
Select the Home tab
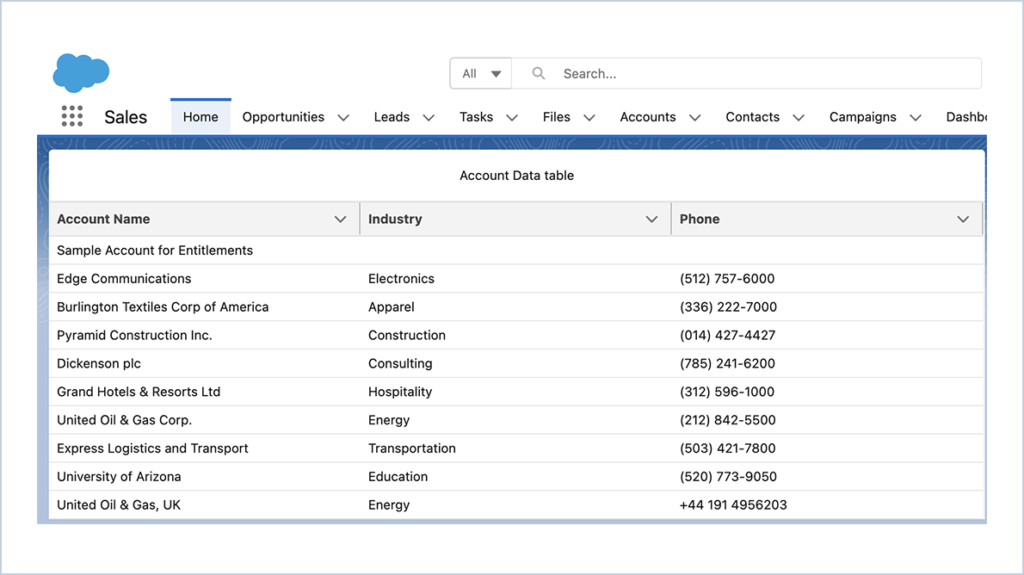pyautogui.click(x=200, y=117)
